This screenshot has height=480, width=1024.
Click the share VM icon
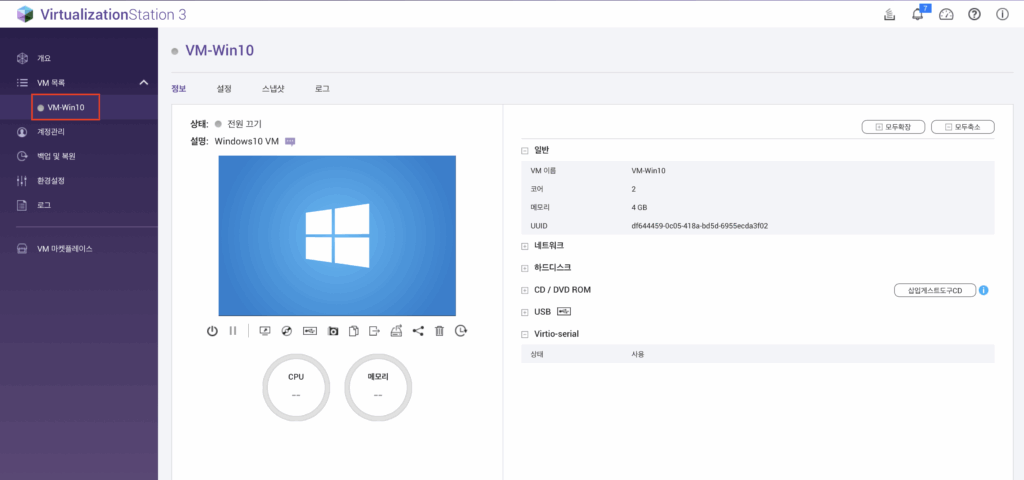(418, 331)
